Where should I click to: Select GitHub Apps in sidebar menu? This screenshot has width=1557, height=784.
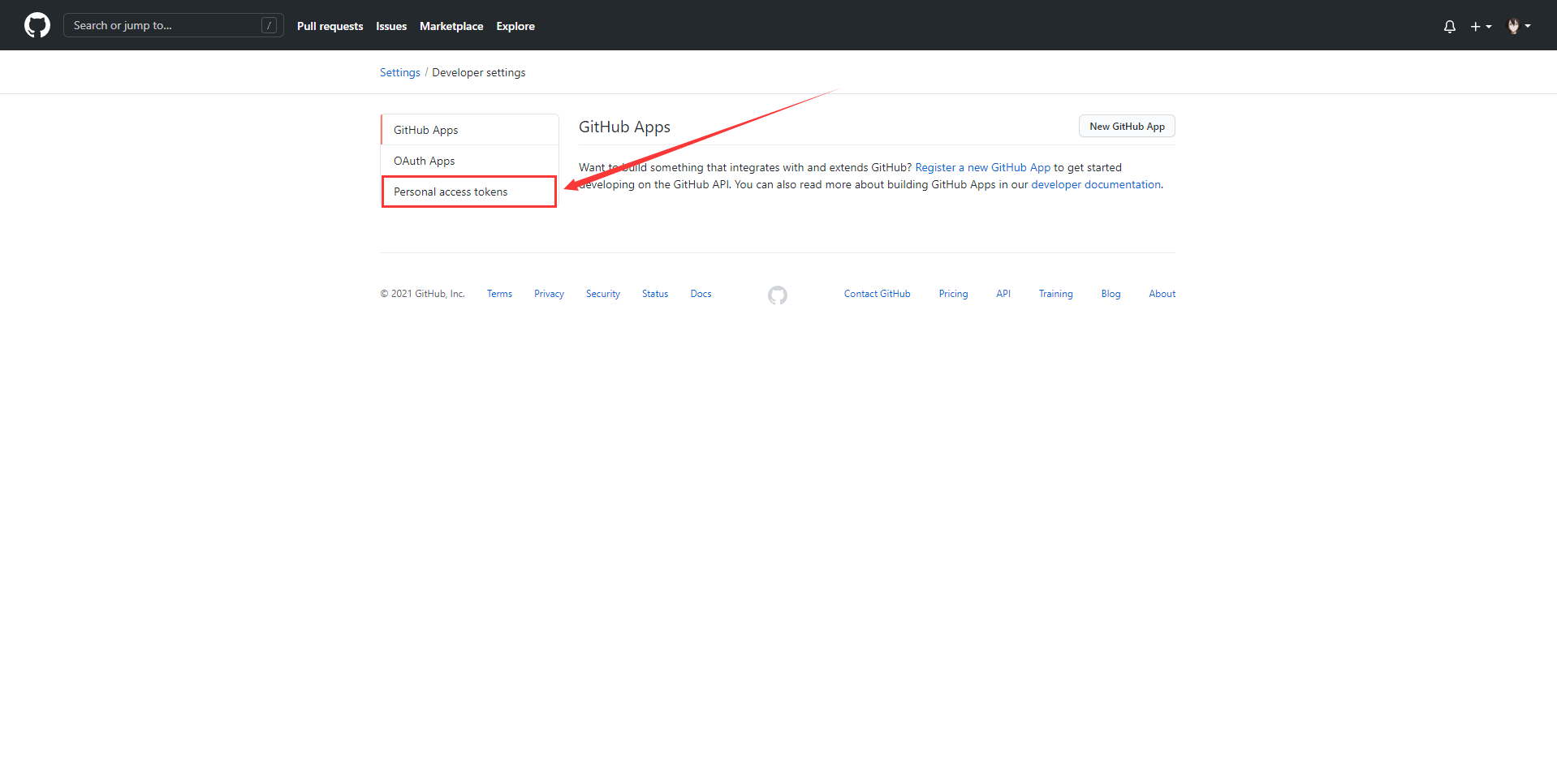click(x=469, y=130)
